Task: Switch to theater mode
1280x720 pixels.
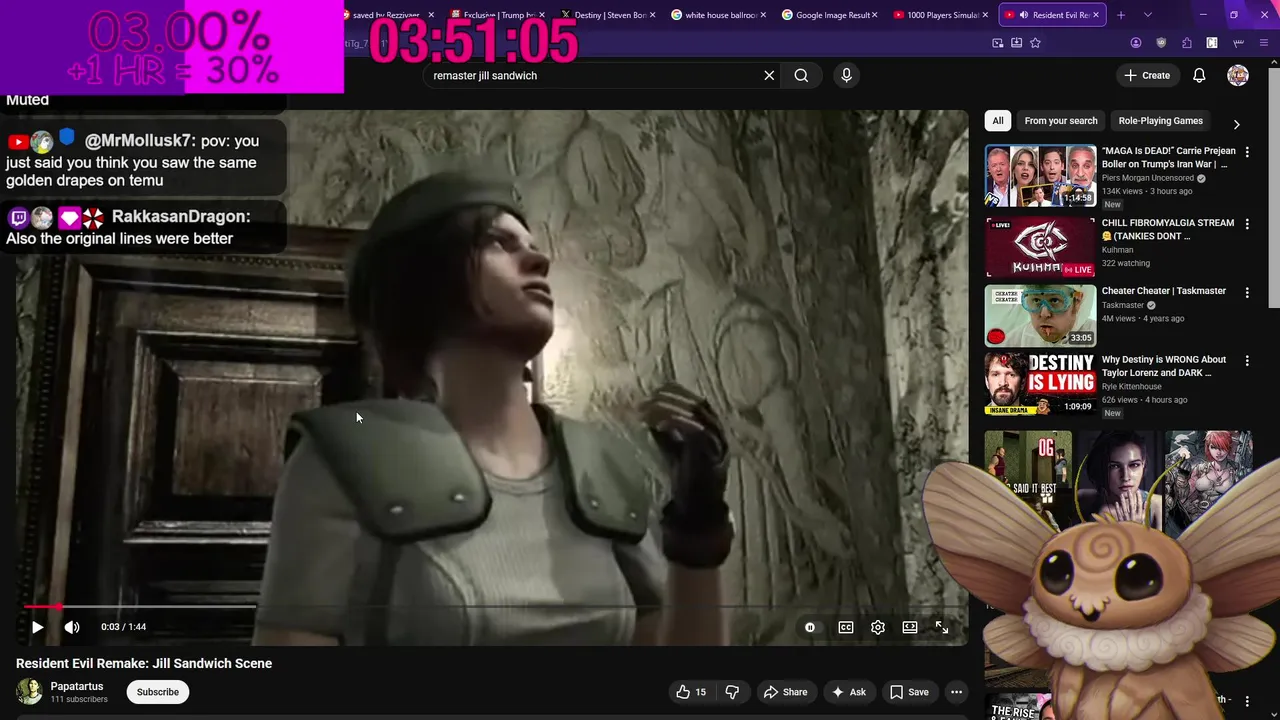Action: 910,627
